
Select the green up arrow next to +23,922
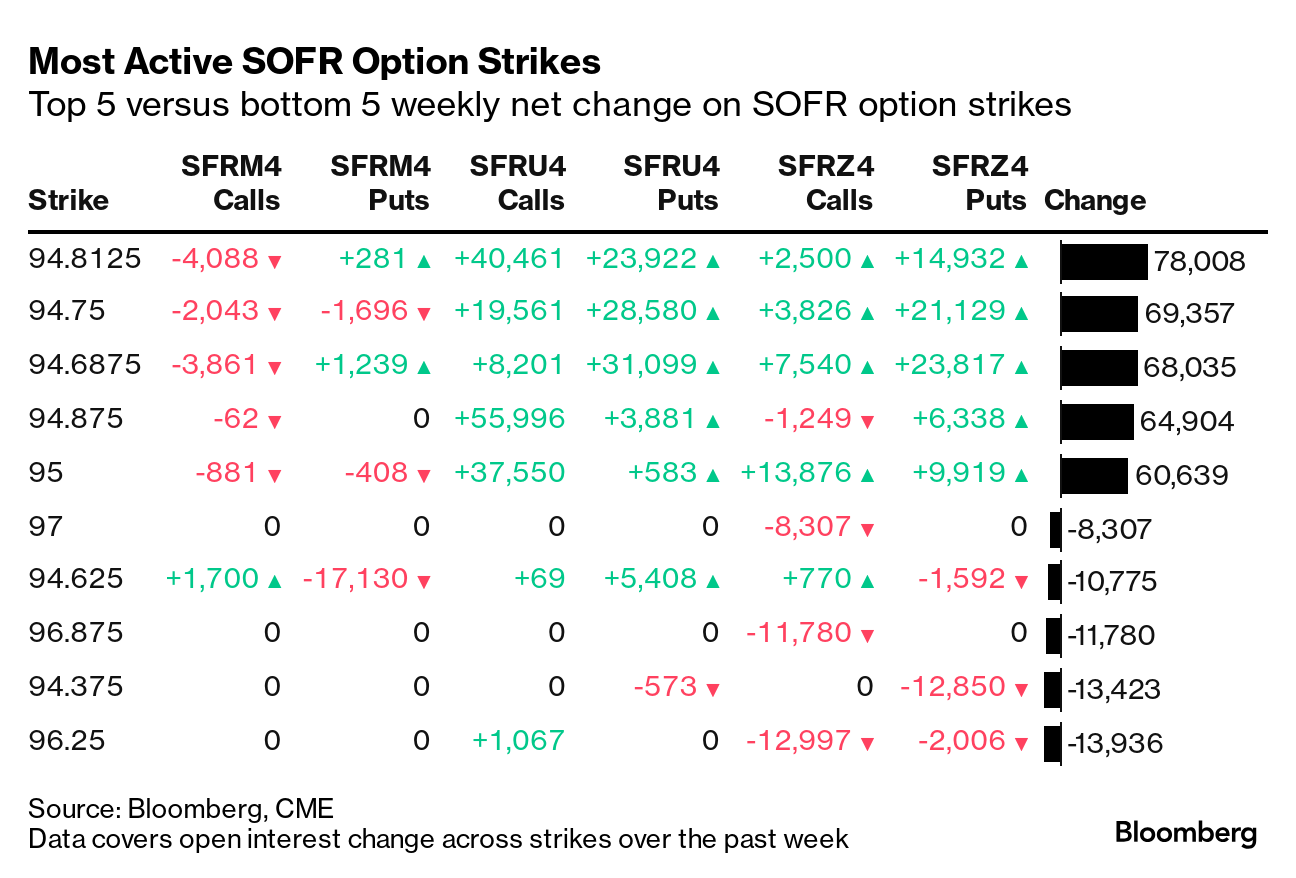(713, 261)
